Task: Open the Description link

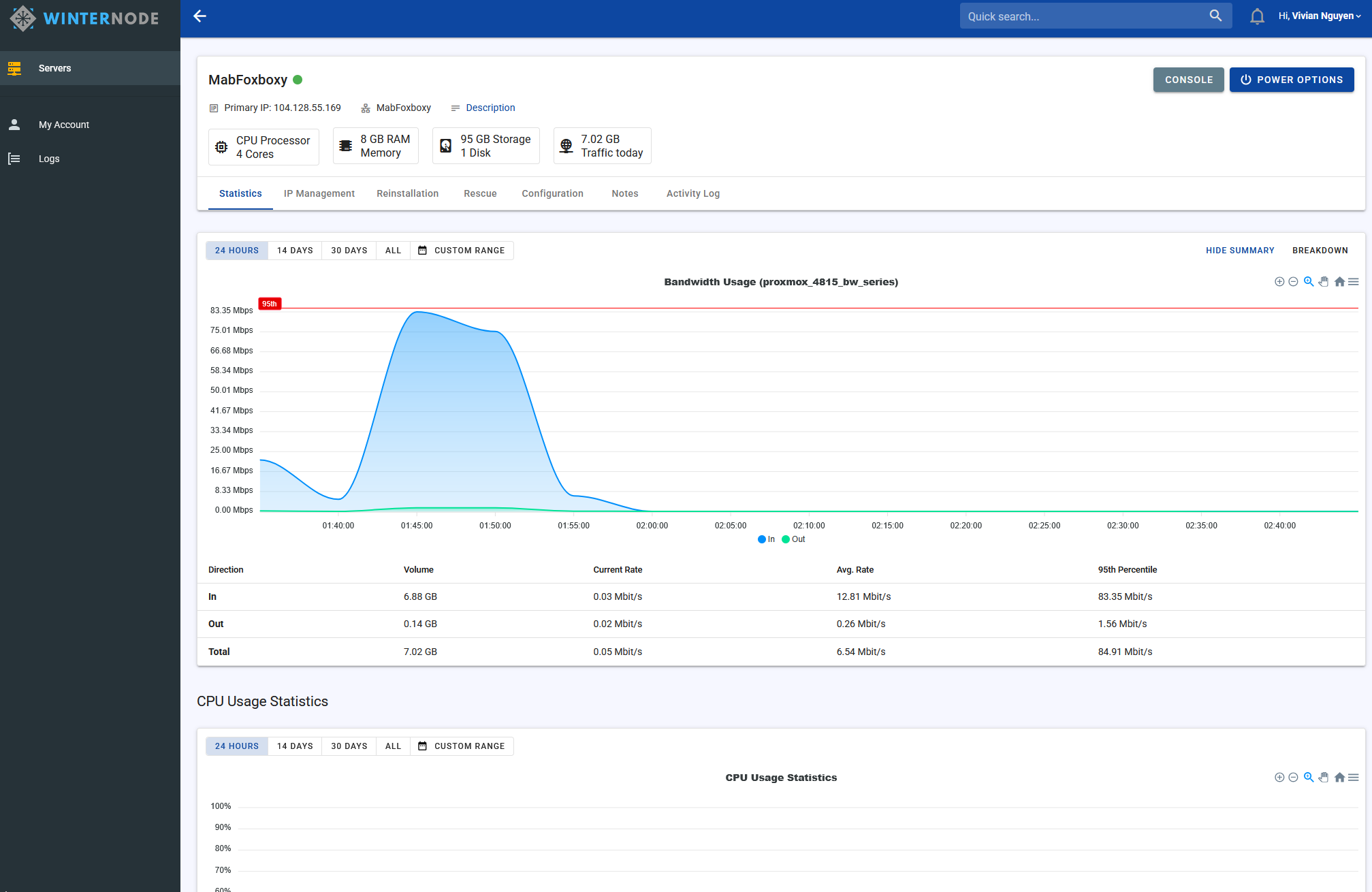Action: tap(490, 108)
